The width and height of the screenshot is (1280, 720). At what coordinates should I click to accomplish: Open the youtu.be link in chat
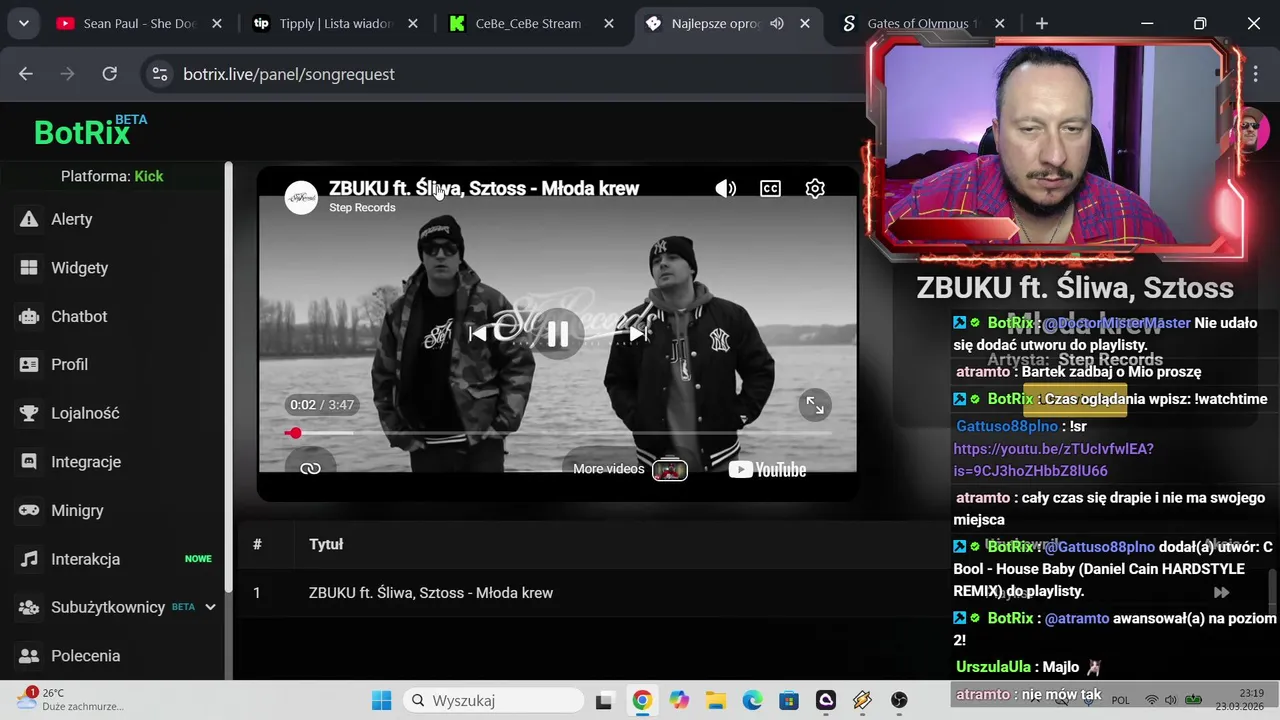coord(1053,460)
